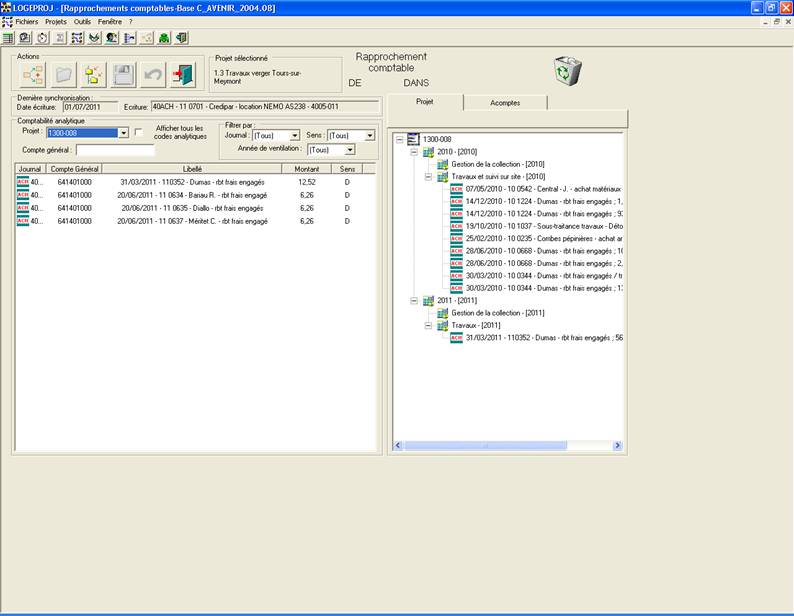Click the tree's horizontal scrollbar right arrow
This screenshot has height=616, width=794.
[x=617, y=445]
